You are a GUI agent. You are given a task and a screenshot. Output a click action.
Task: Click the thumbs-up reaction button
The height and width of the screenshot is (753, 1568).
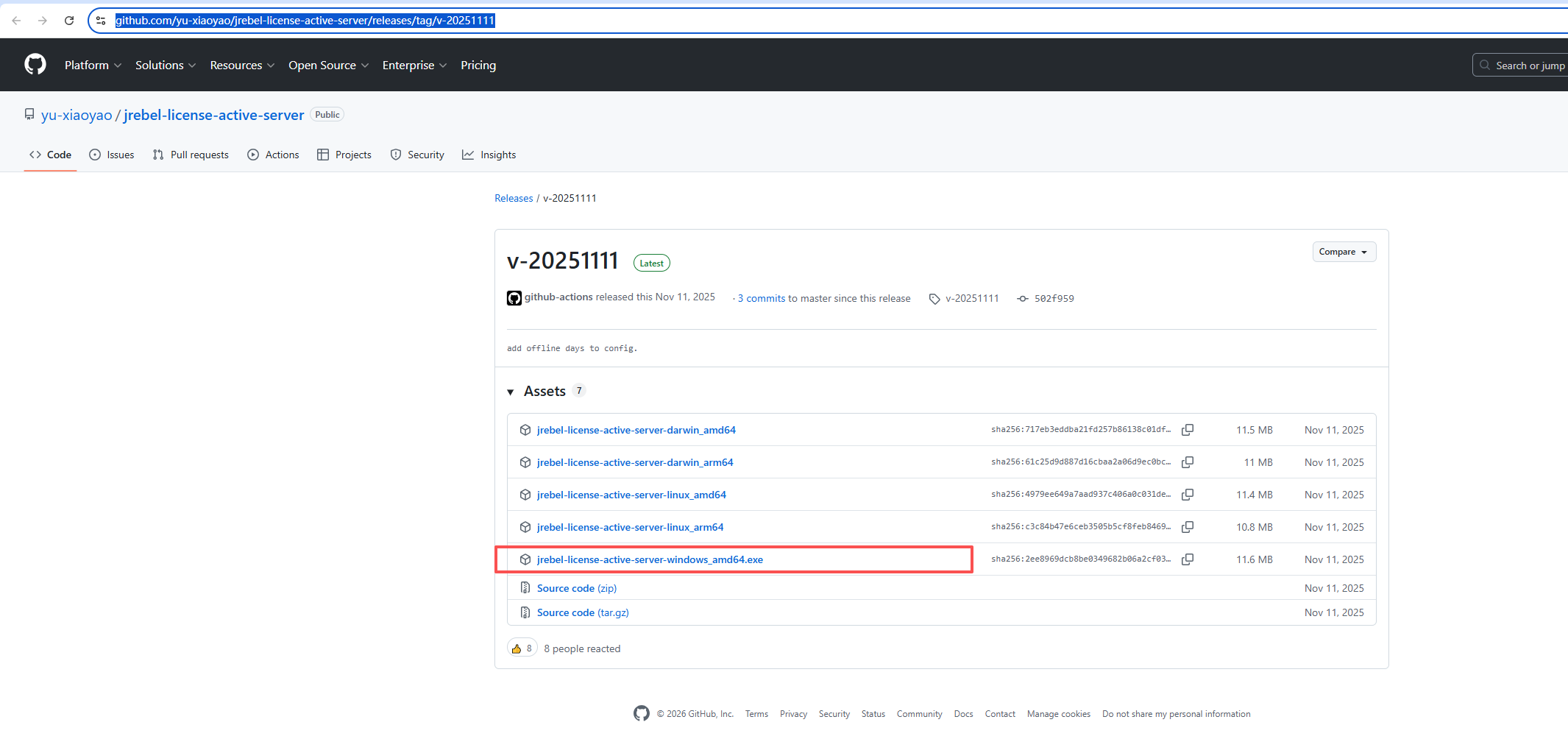coord(522,648)
